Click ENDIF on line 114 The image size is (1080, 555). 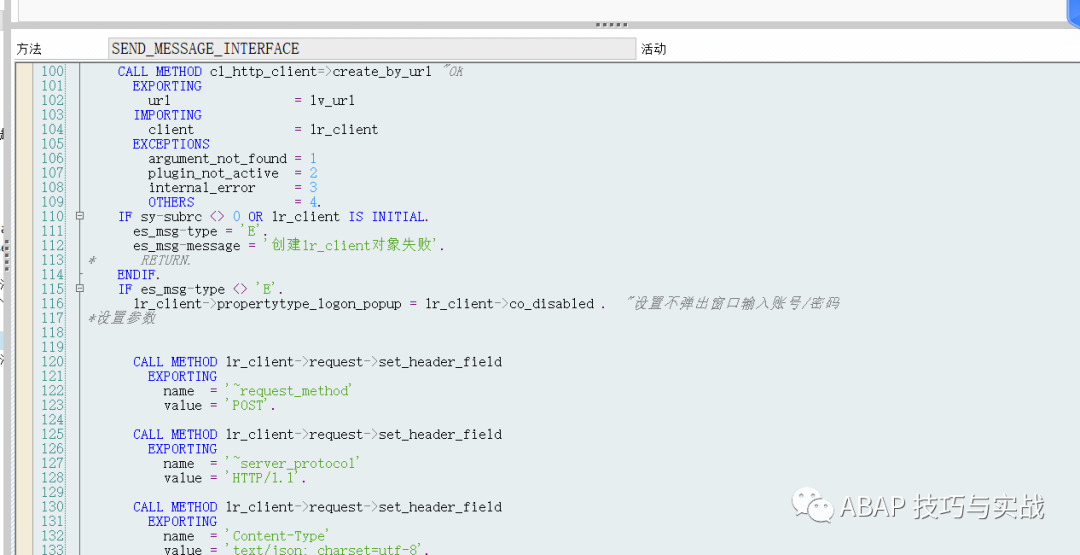click(138, 275)
